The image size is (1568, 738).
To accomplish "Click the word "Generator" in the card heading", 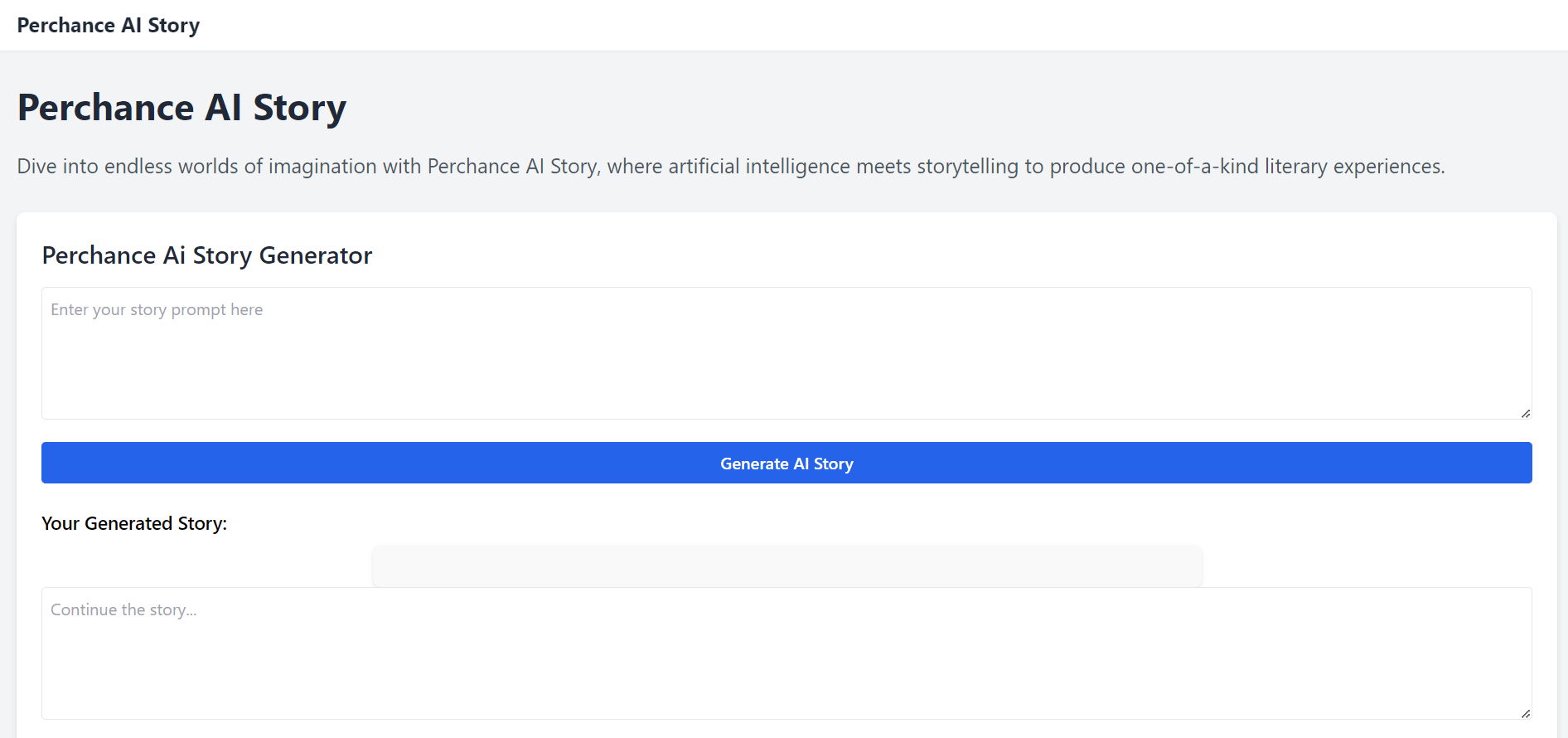I will (x=316, y=255).
